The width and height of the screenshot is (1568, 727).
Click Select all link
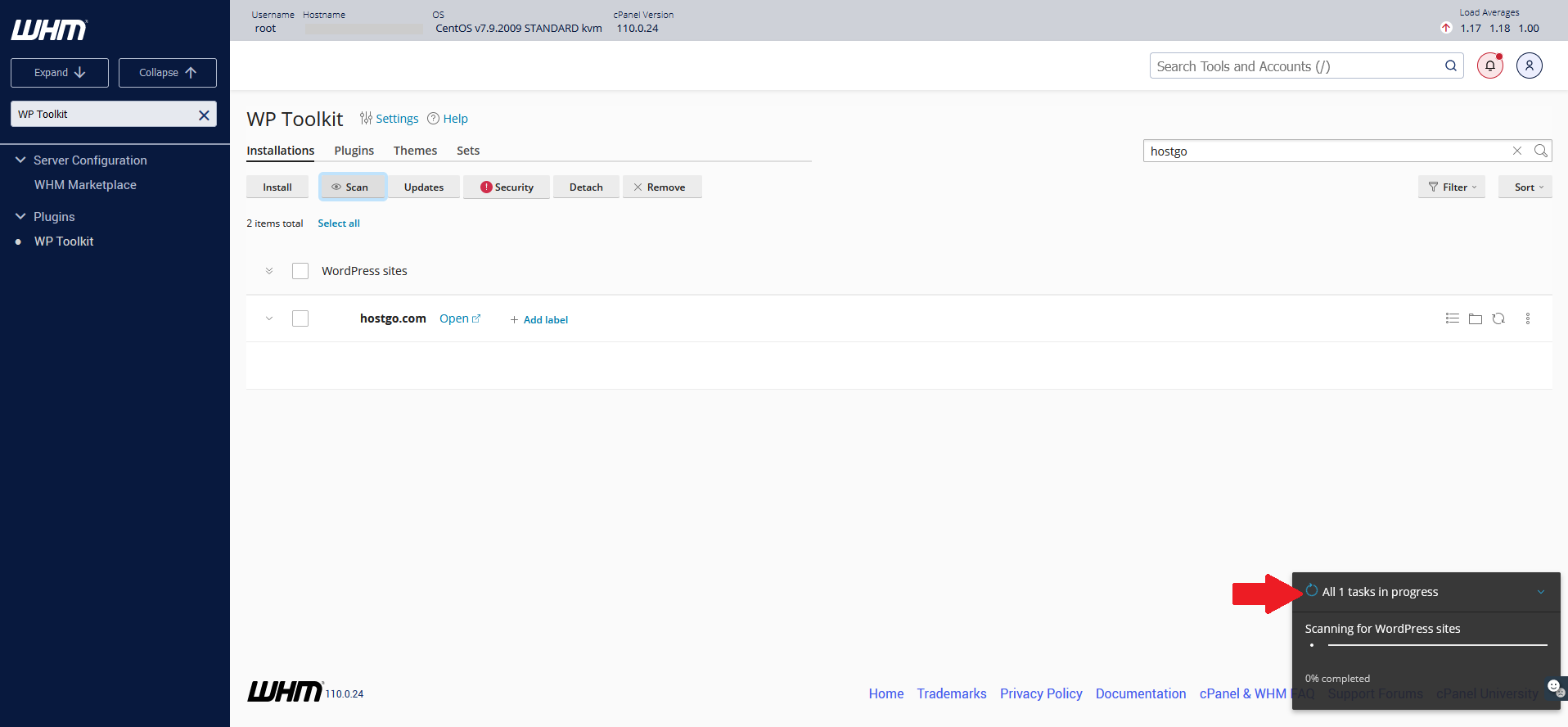pyautogui.click(x=339, y=224)
